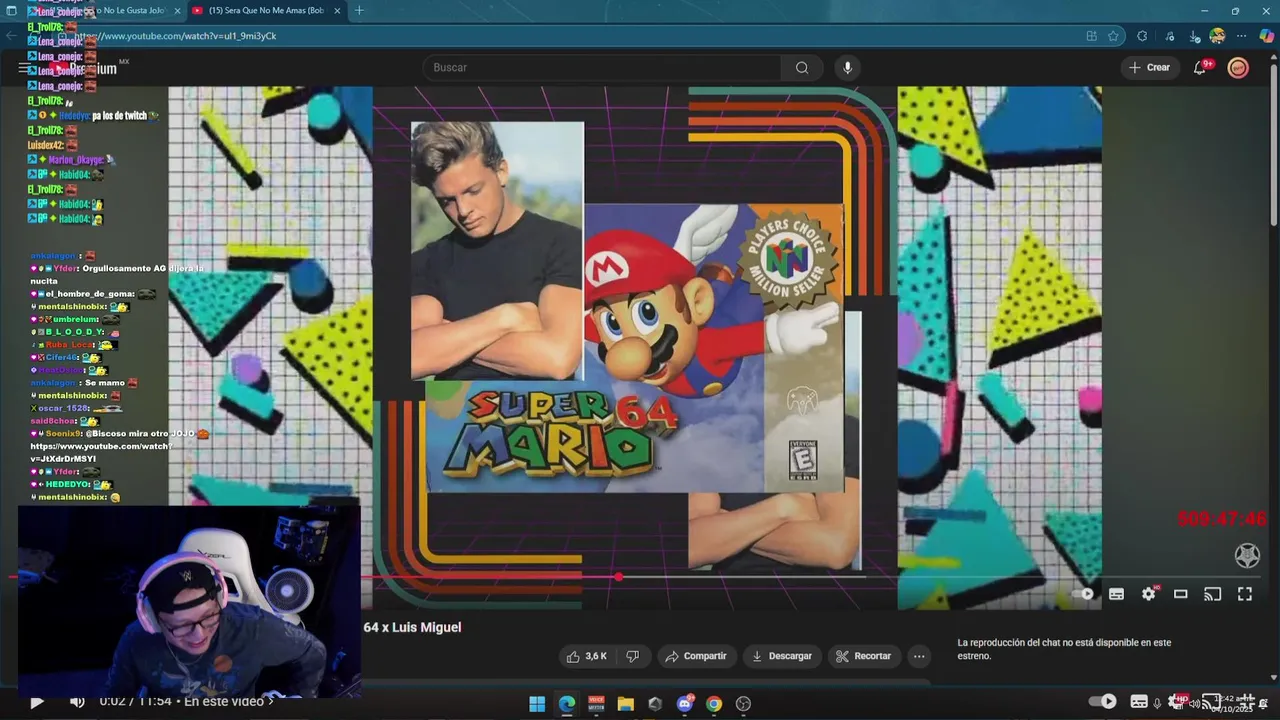This screenshot has width=1280, height=720.
Task: Toggle autoplay switch beside the subtitles icon
Action: (1084, 594)
